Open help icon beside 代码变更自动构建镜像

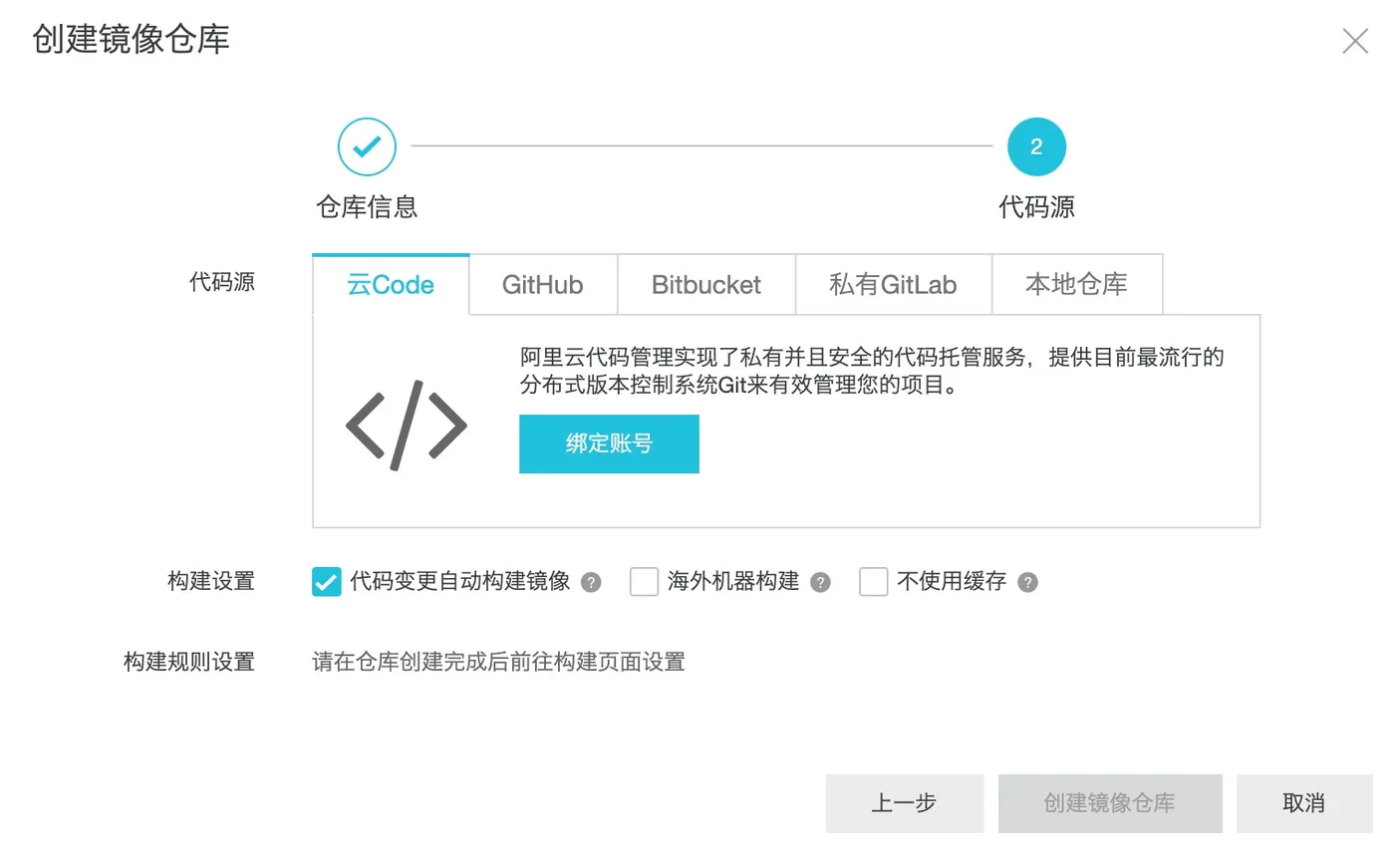(x=591, y=582)
